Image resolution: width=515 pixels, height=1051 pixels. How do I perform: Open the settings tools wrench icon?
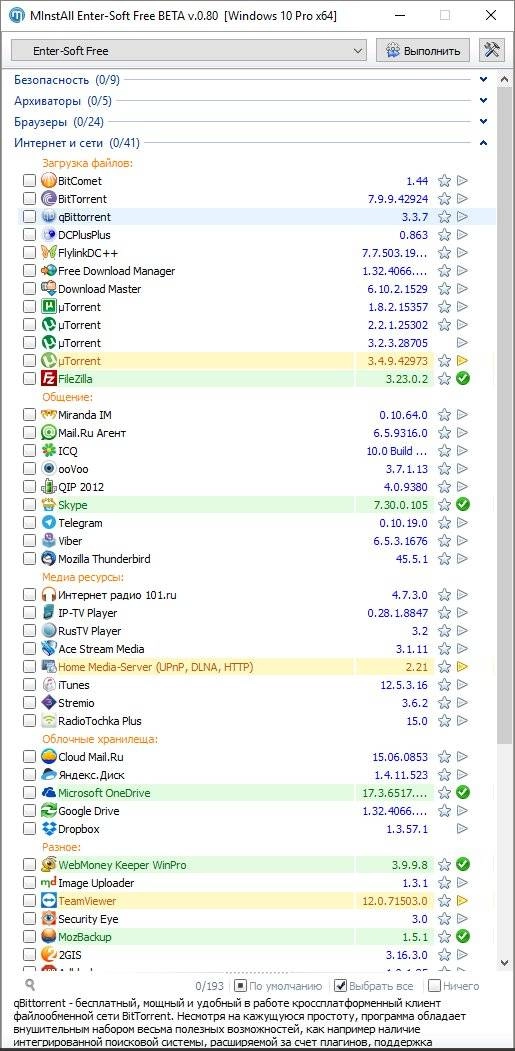click(492, 50)
